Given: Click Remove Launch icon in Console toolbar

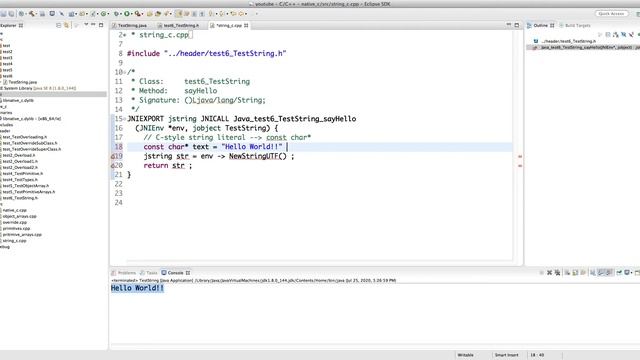Looking at the screenshot, I should coord(549,273).
